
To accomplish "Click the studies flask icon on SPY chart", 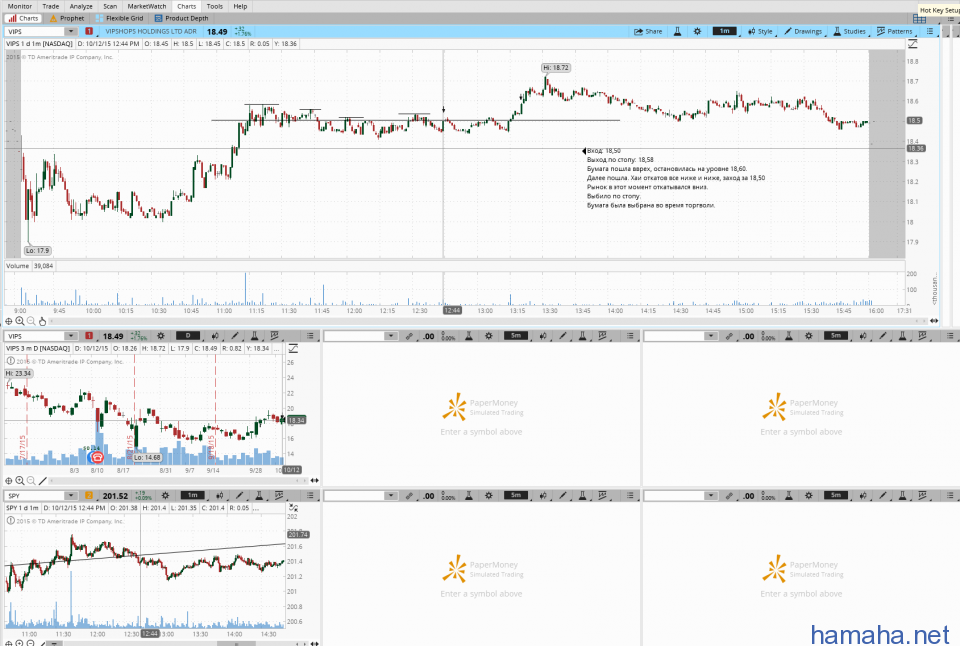I will tap(259, 495).
